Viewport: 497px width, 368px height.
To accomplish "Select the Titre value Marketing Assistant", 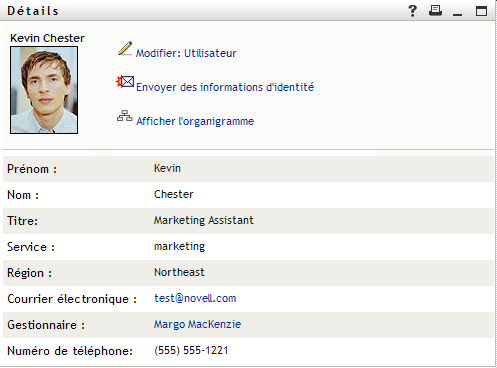I will click(x=204, y=220).
